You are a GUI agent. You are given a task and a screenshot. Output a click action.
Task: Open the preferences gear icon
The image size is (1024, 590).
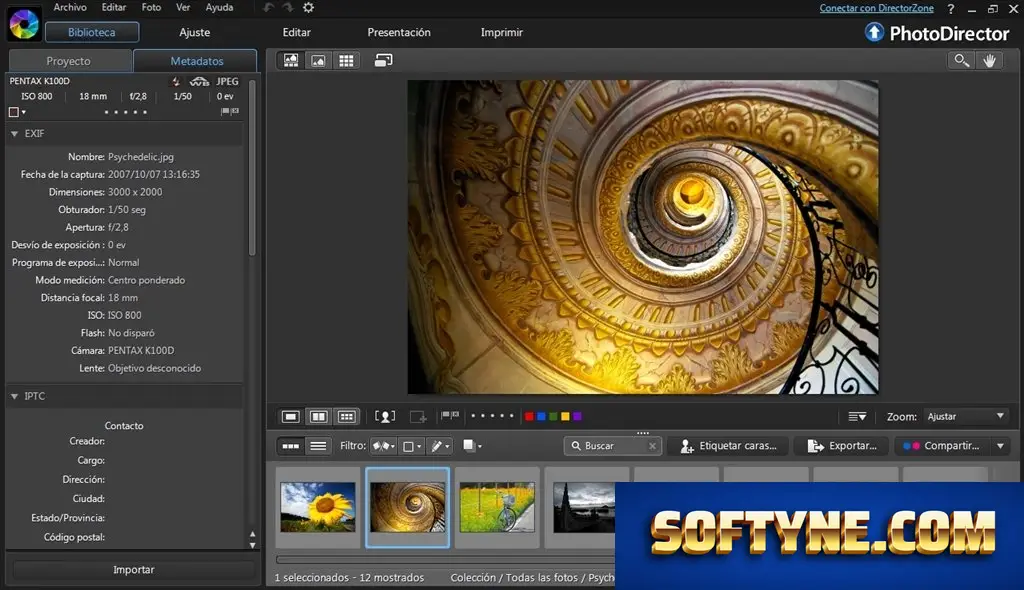[308, 8]
